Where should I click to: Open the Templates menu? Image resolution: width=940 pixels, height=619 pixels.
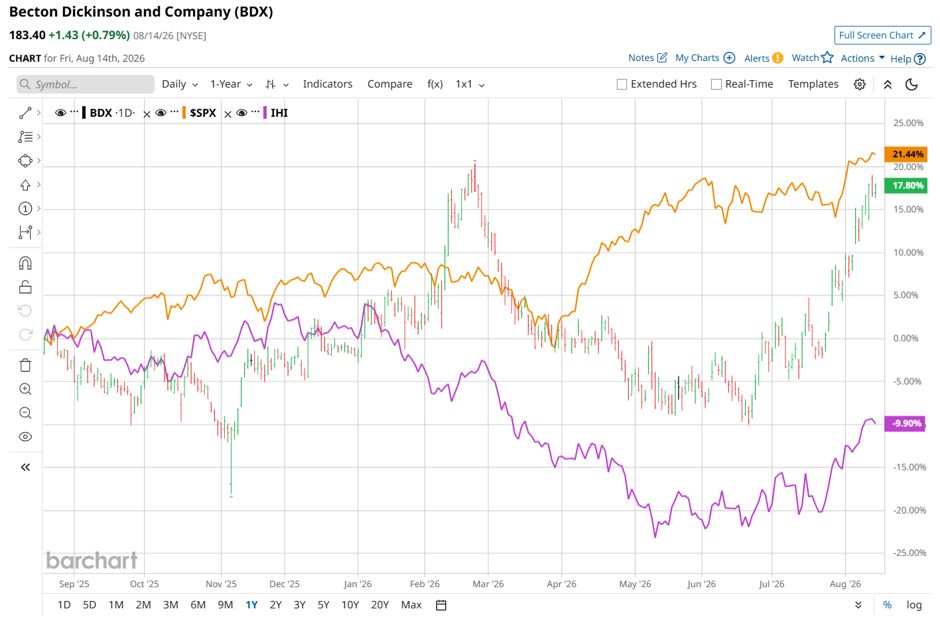(x=813, y=84)
